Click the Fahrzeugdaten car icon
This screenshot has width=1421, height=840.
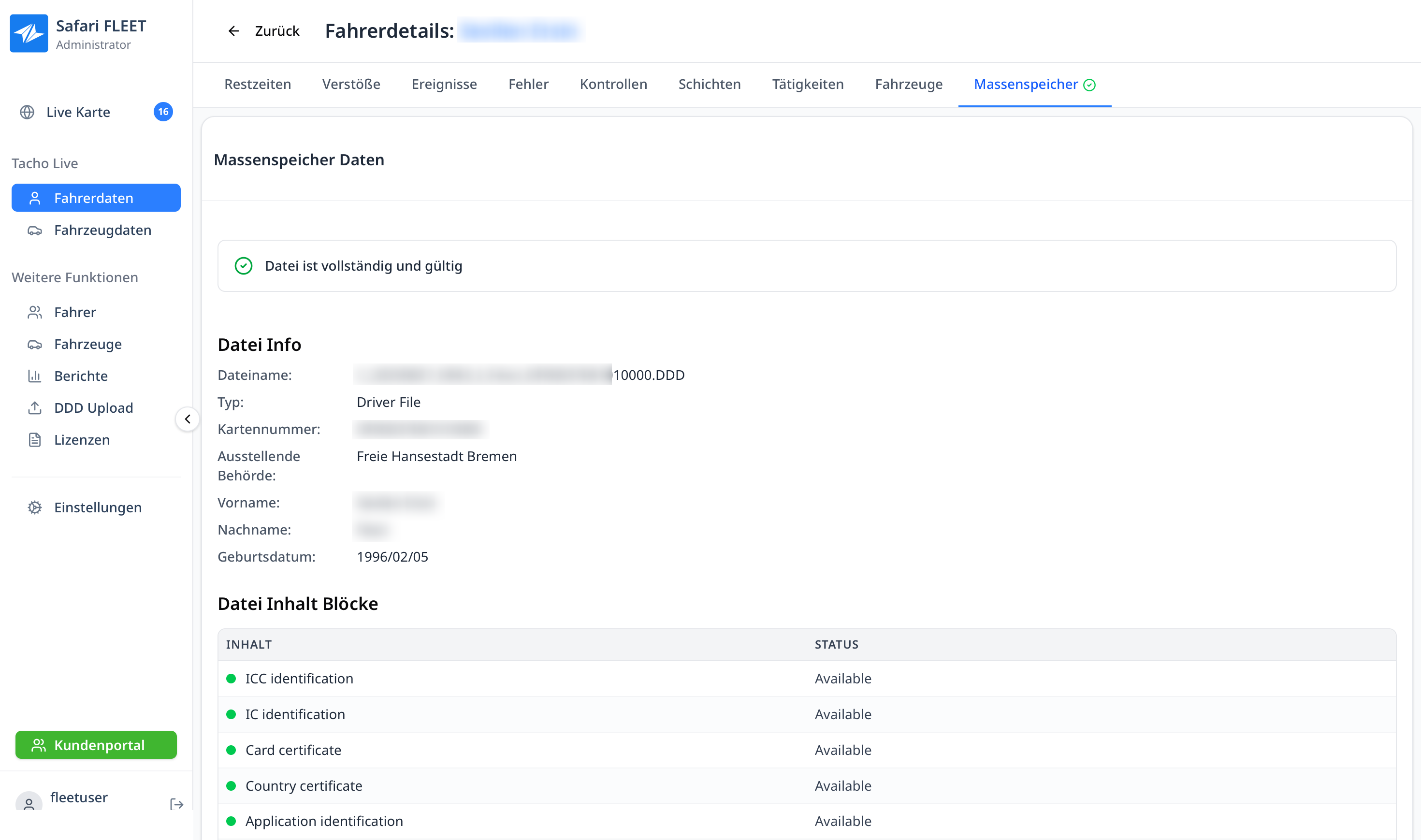(x=34, y=231)
